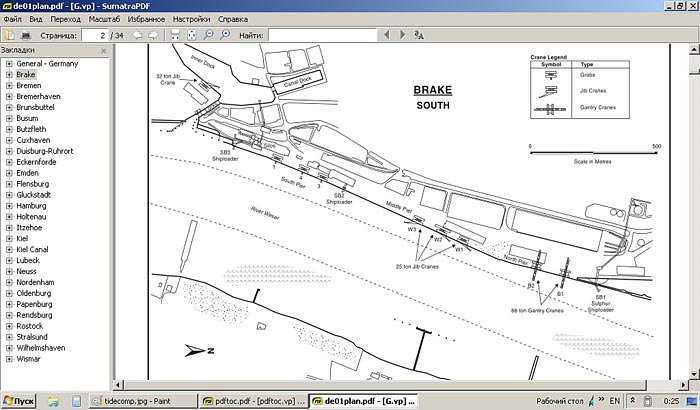The width and height of the screenshot is (700, 410).
Task: Expand the Rostock bookmark node
Action: 9,326
